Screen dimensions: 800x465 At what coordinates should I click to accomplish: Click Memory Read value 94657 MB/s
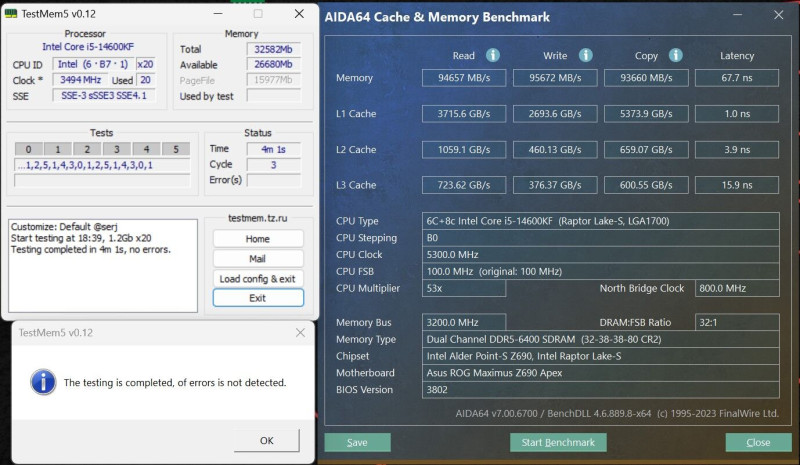coord(464,78)
